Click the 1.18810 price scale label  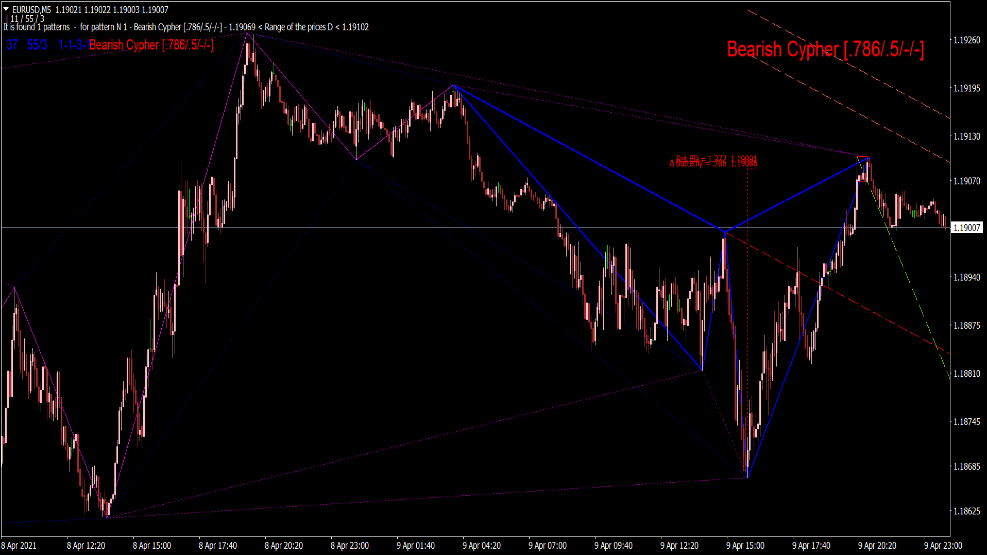click(x=966, y=373)
